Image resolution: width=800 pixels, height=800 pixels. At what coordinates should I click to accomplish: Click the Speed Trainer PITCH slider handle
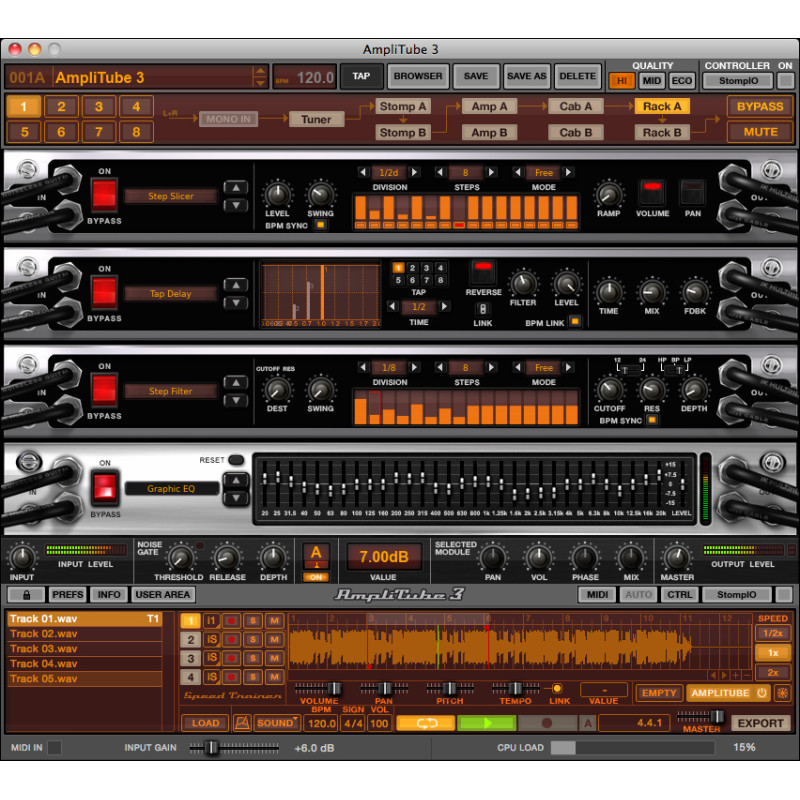point(449,688)
